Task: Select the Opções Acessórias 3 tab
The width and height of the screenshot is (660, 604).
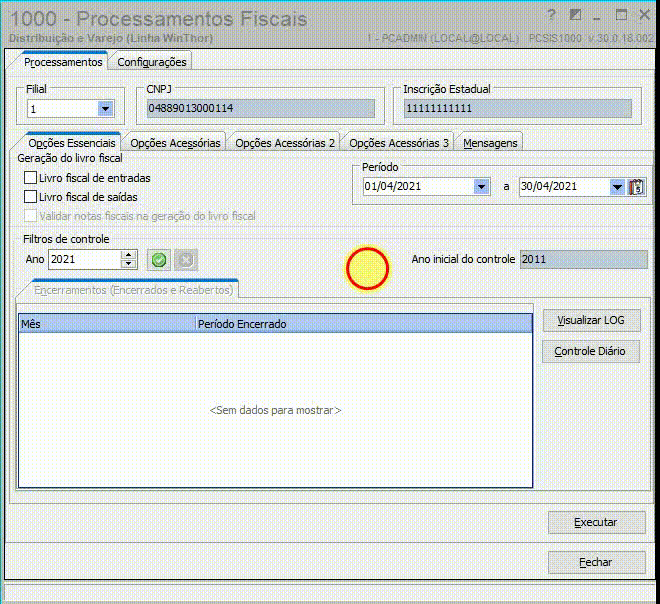Action: [399, 143]
